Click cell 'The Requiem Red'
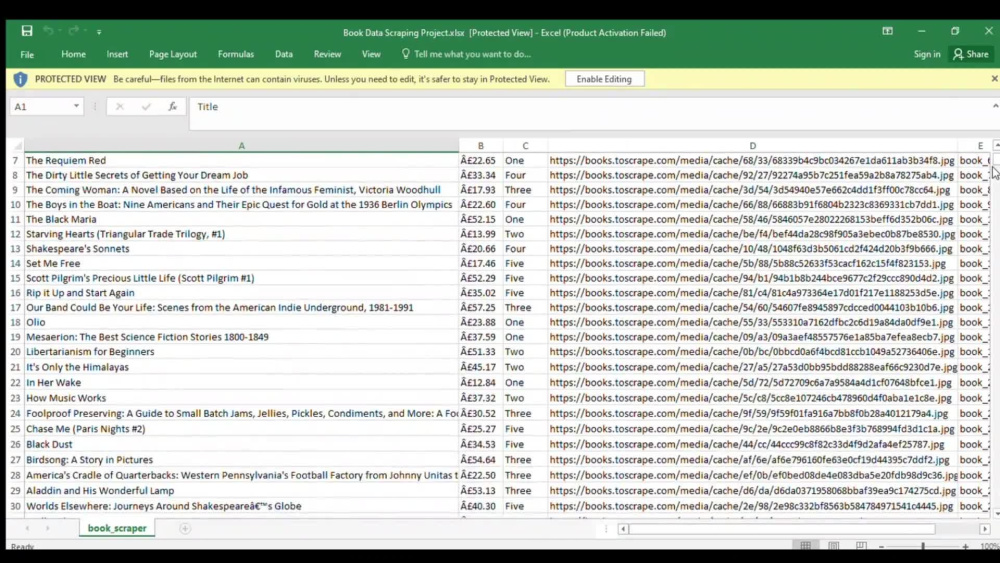Screen dimensions: 1000x563 [242, 160]
